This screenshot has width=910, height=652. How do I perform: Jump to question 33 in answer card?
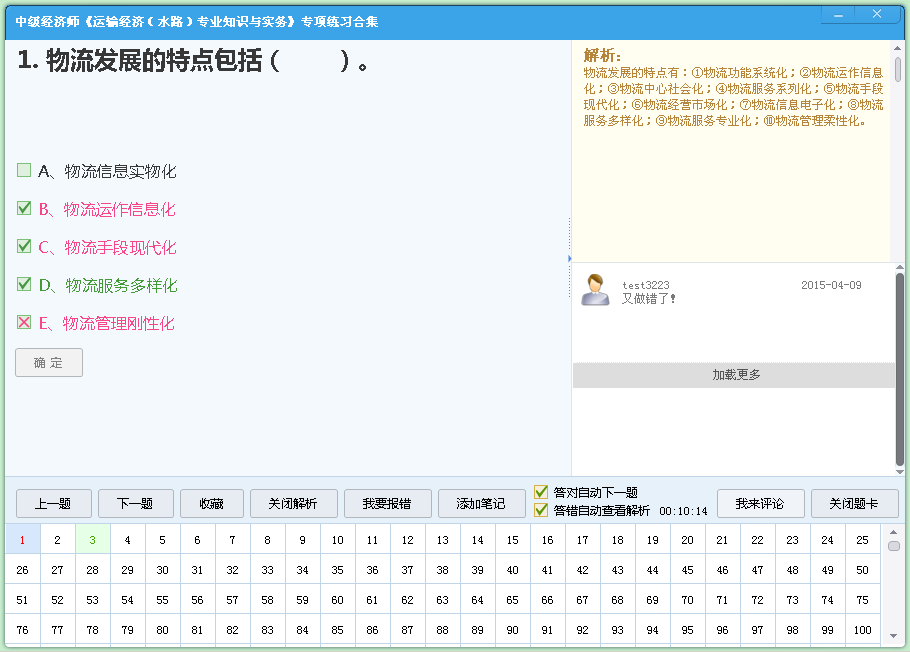[x=268, y=570]
